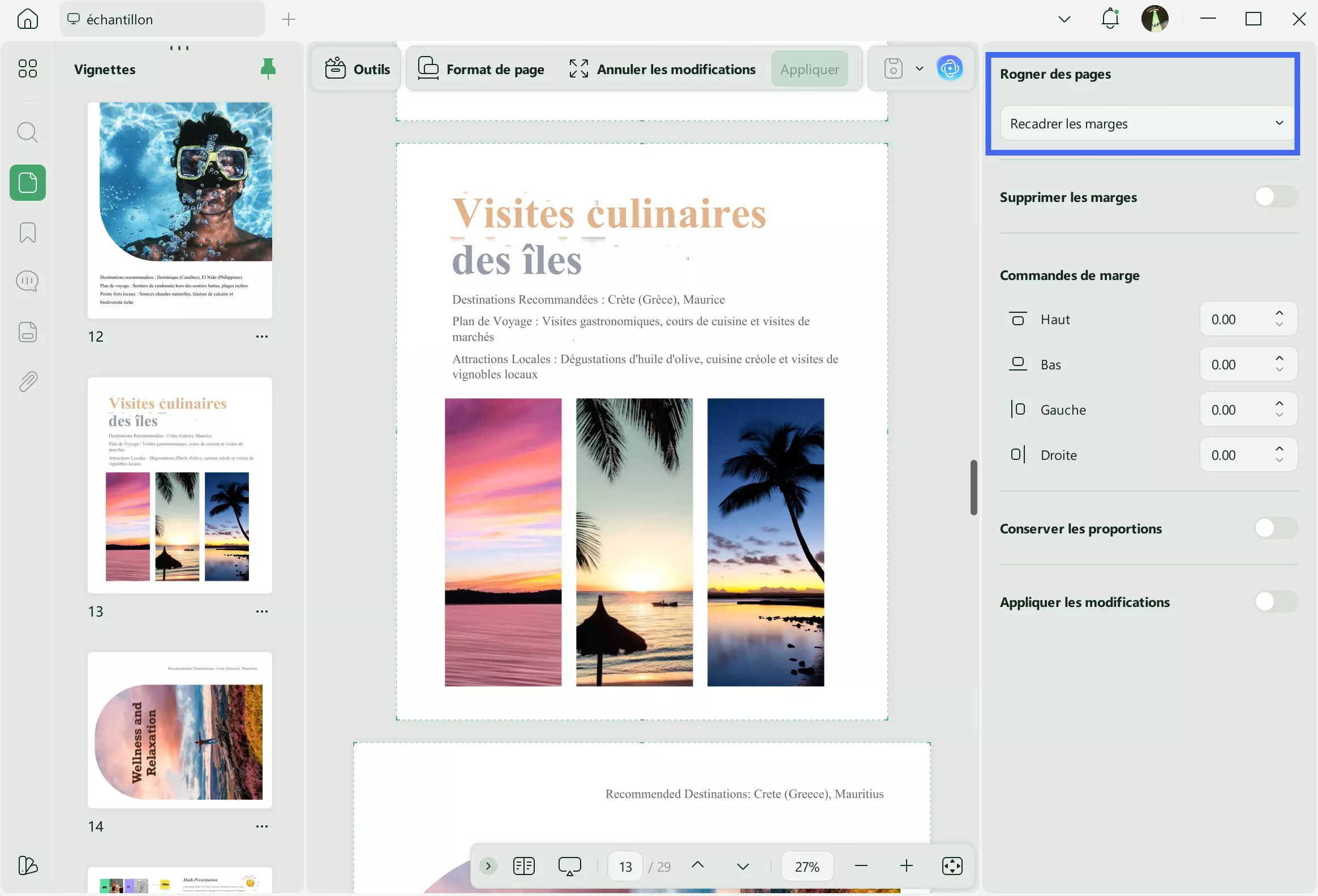
Task: Open the bookmarks panel
Action: click(27, 232)
